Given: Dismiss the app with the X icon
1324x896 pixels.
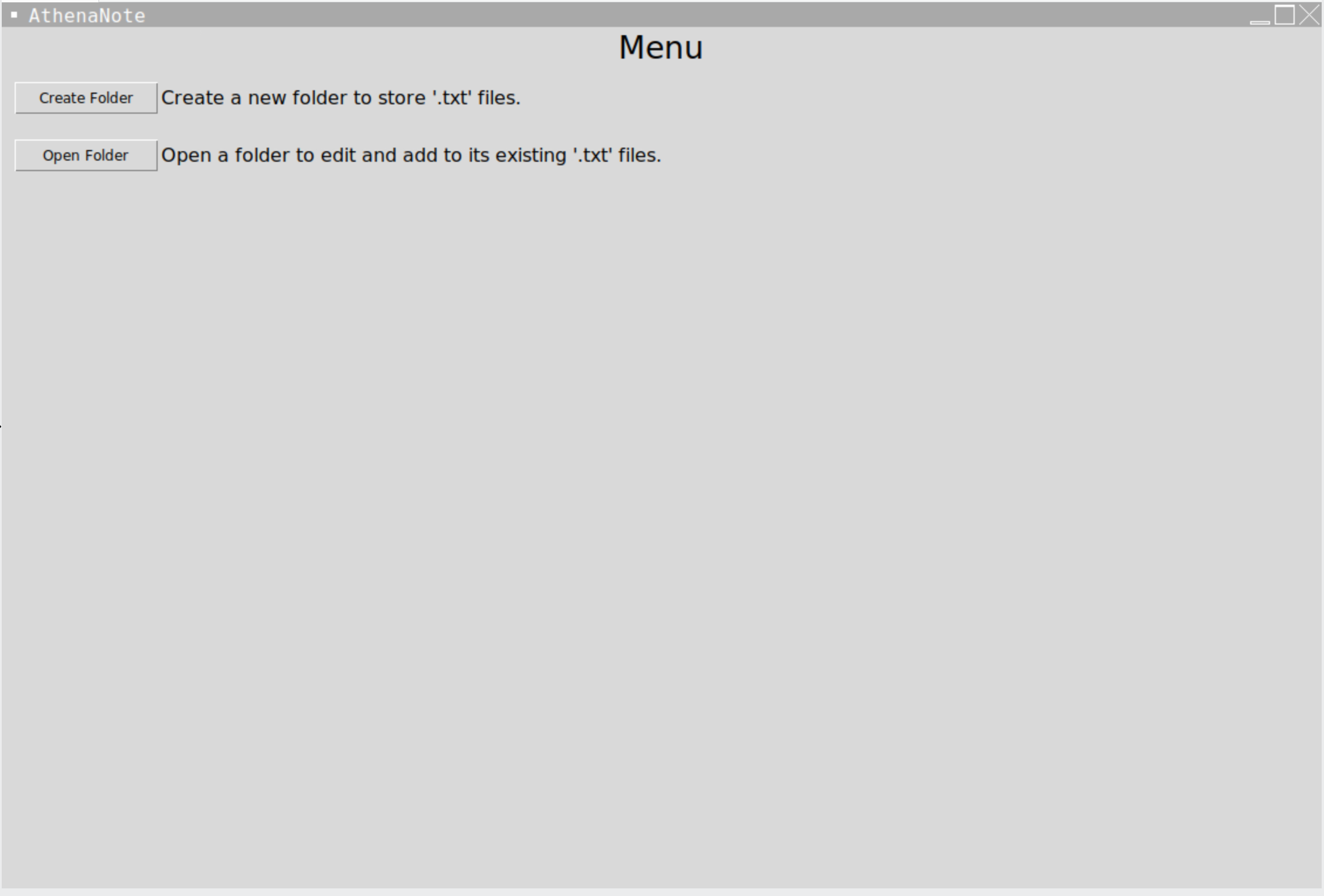Looking at the screenshot, I should tap(1310, 15).
